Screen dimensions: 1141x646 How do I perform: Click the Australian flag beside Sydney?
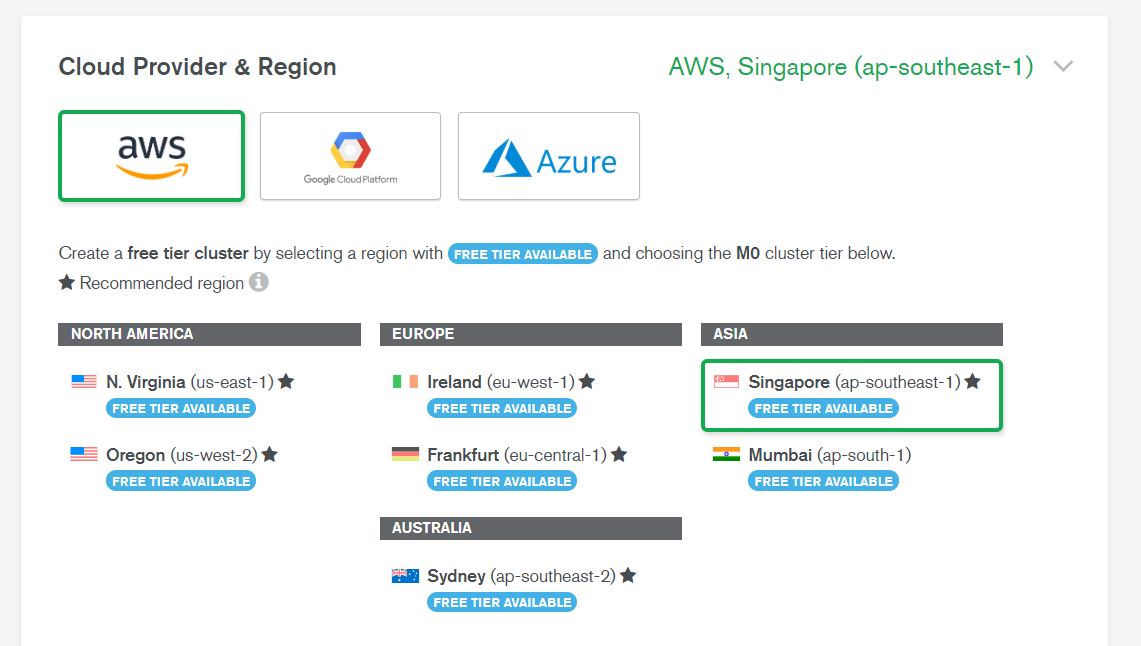point(405,576)
